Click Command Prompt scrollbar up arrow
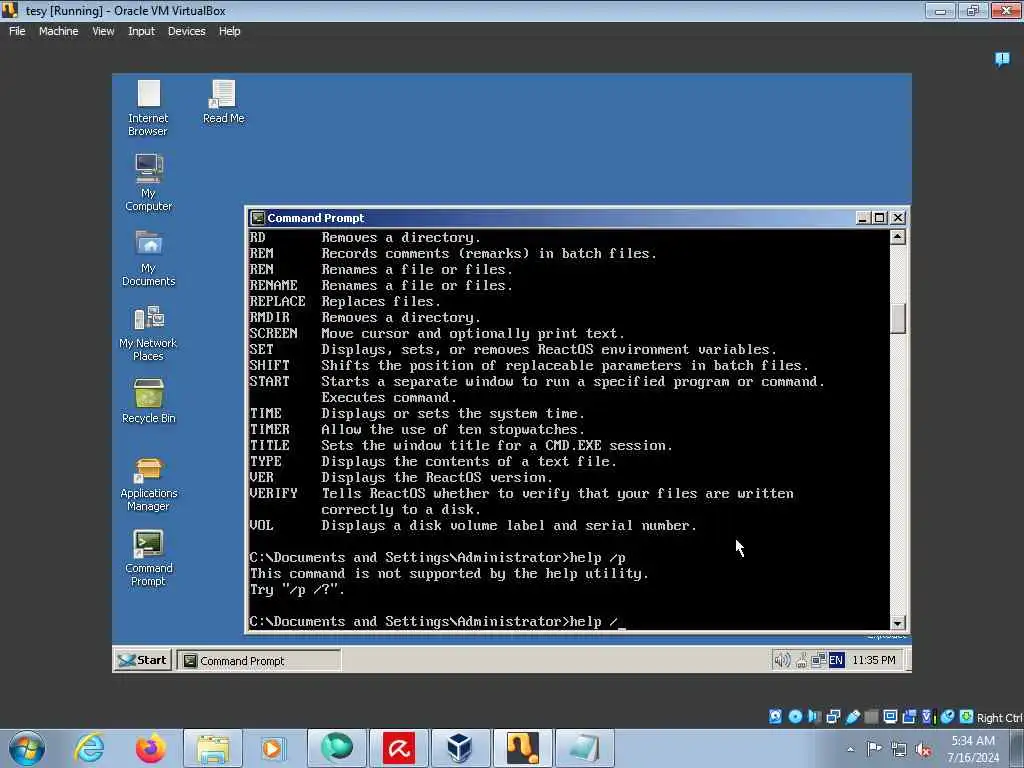 (898, 237)
